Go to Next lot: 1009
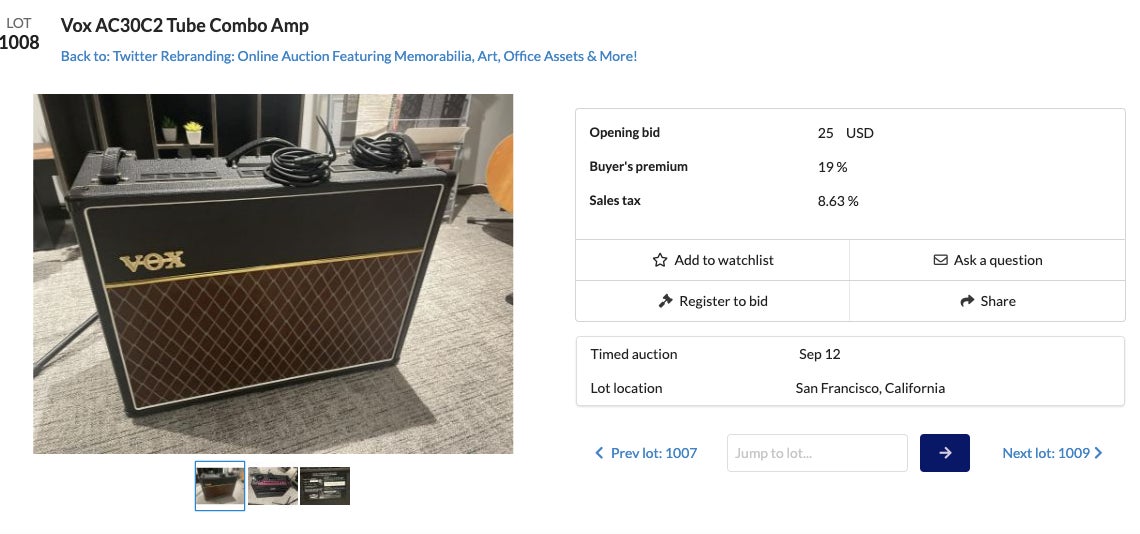This screenshot has height=534, width=1140. click(x=1045, y=453)
